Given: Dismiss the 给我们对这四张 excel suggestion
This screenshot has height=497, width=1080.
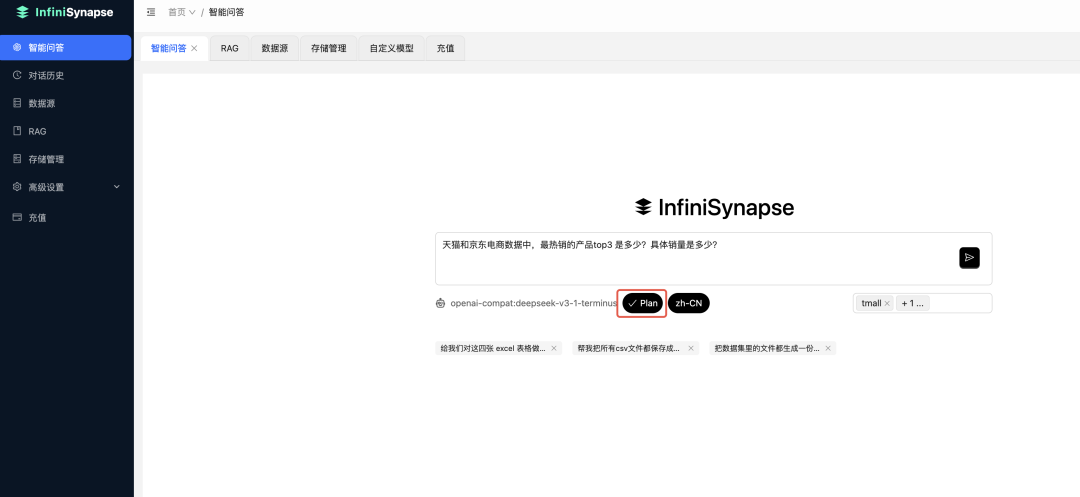Looking at the screenshot, I should [x=554, y=348].
